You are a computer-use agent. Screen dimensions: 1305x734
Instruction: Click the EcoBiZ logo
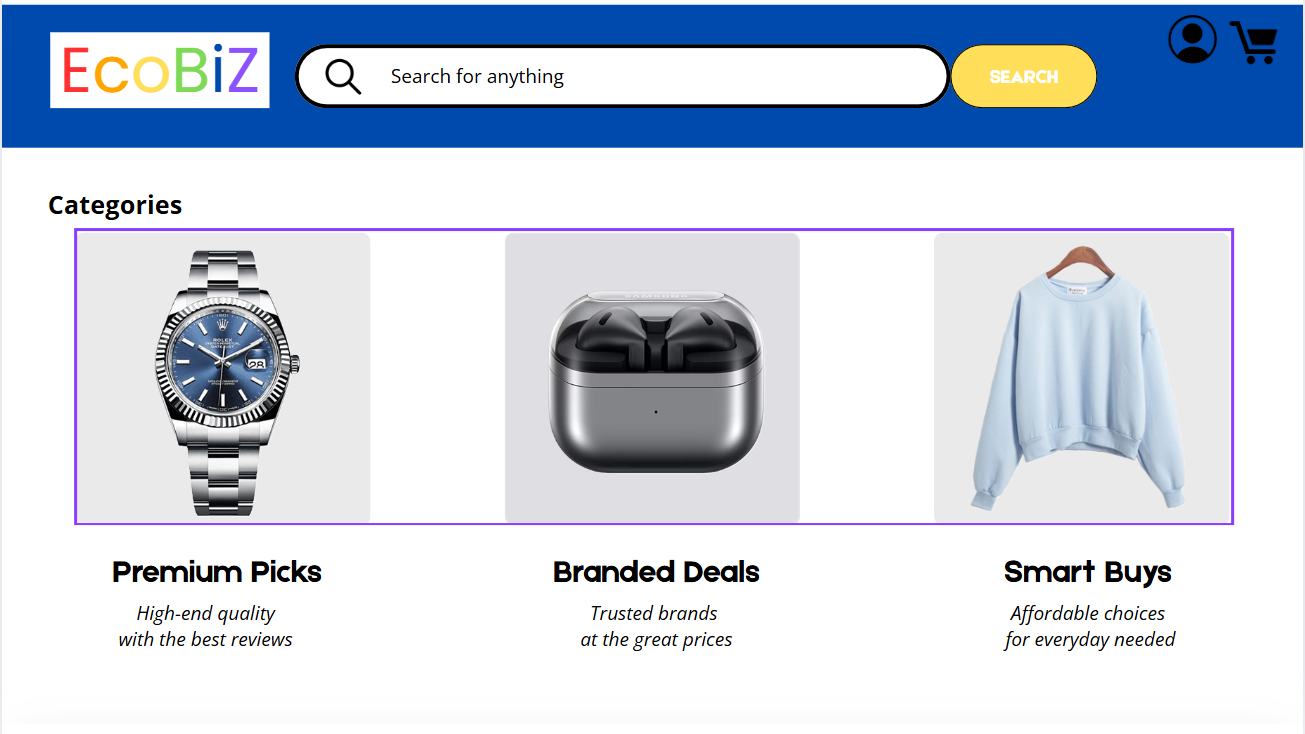[160, 70]
